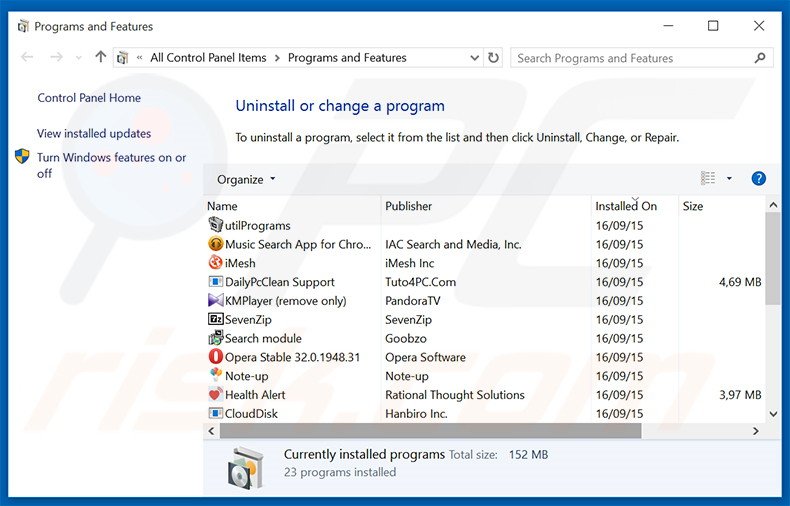Click the title bar Programs and Features icon

tap(23, 26)
